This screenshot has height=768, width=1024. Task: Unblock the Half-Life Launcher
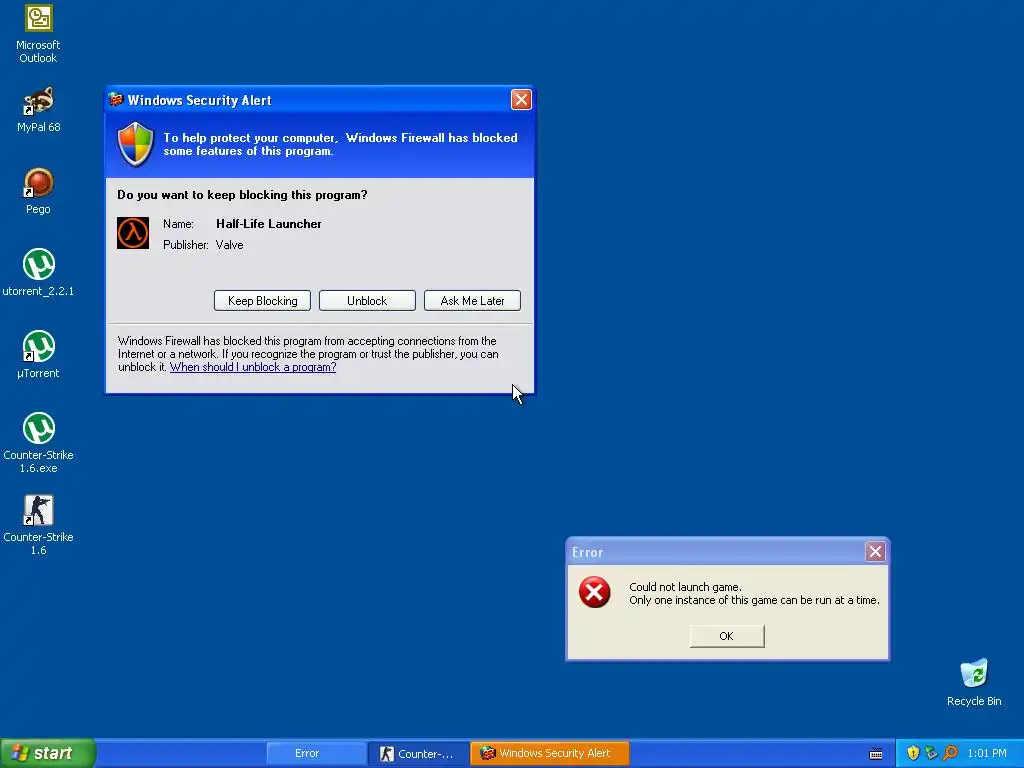(367, 300)
